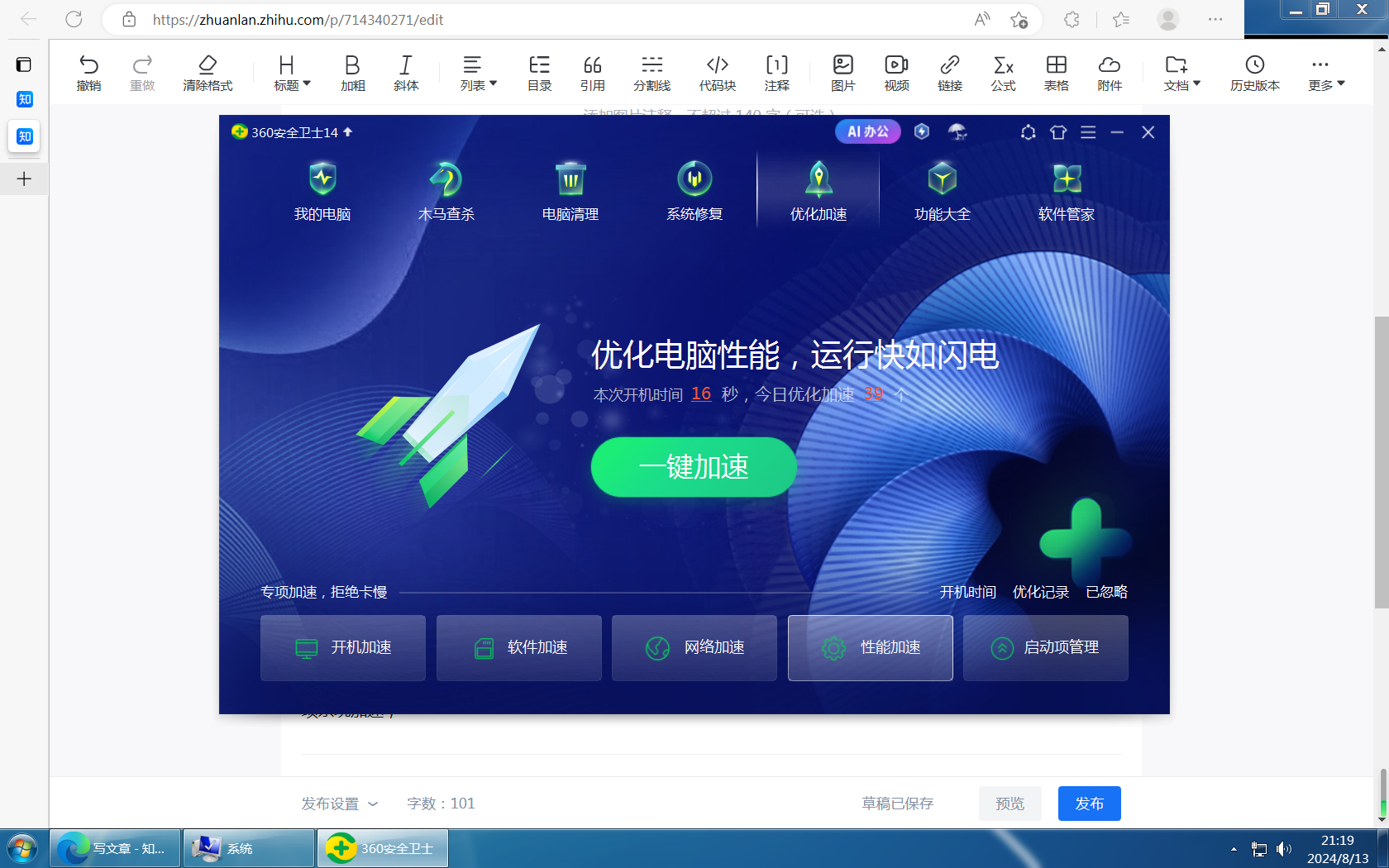1389x868 pixels.
Task: Open the 列表 list style dropdown
Action: [x=478, y=72]
